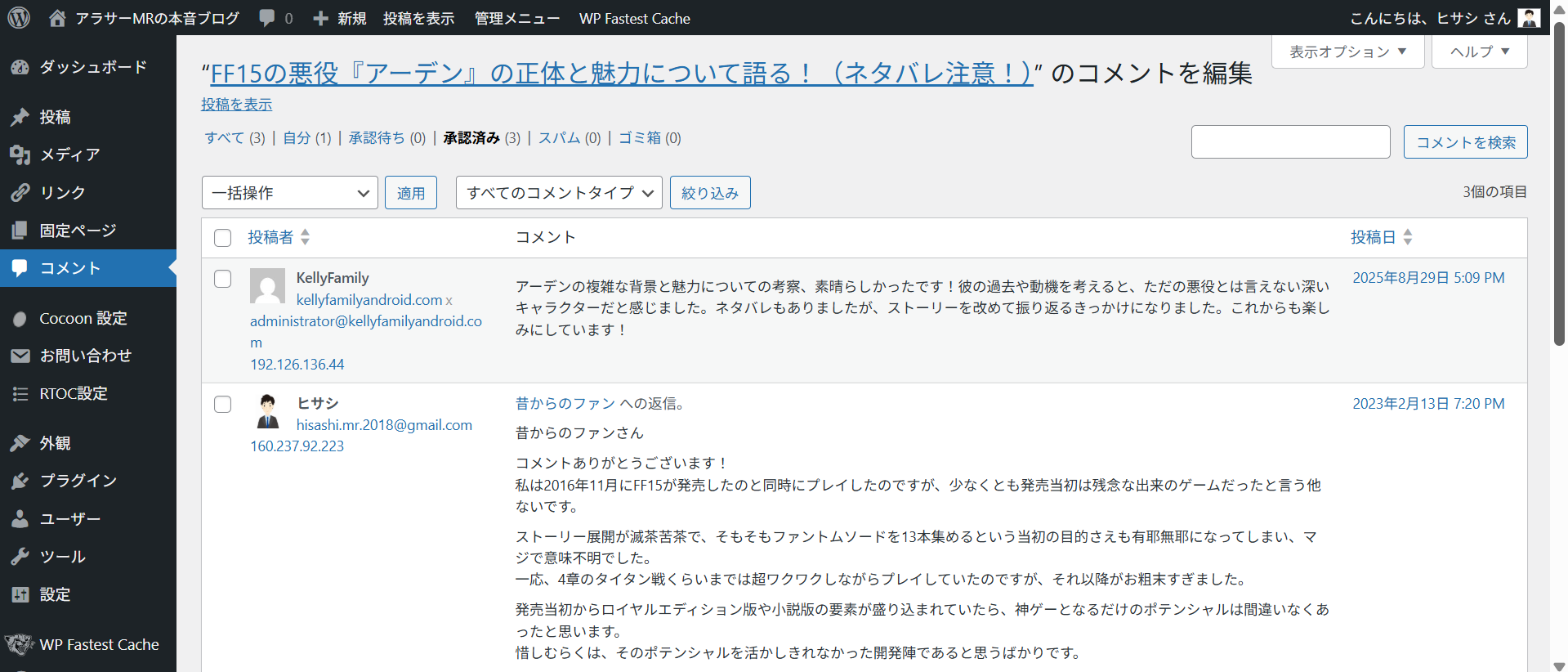Click the WP Fastest Cache cheetah icon
The image size is (1568, 672).
pyautogui.click(x=20, y=644)
